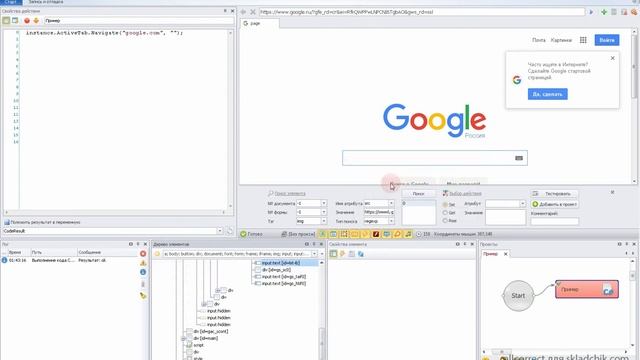This screenshot has width=640, height=360.
Task: Close the Пример project tab
Action: click(505, 254)
